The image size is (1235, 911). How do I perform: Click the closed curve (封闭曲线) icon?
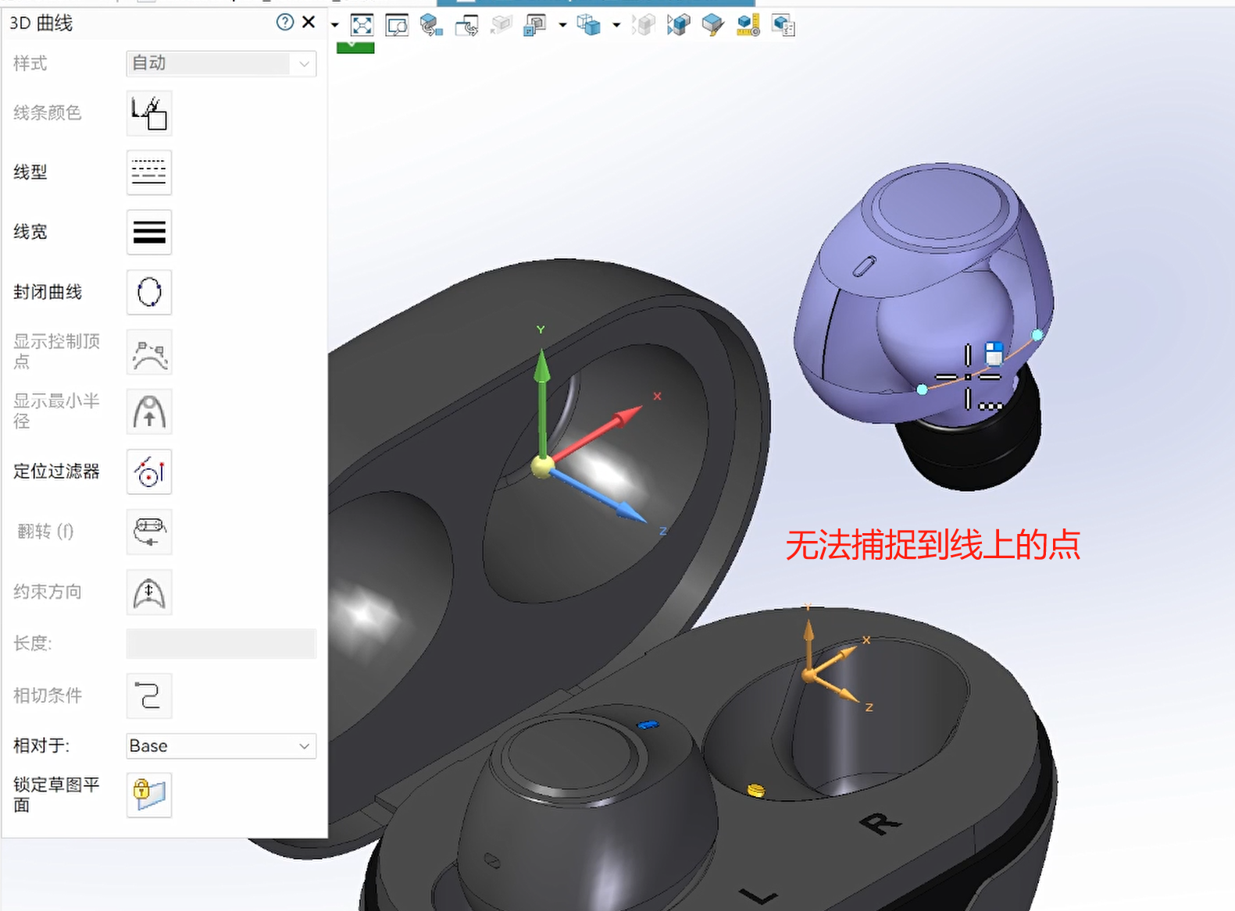[149, 292]
